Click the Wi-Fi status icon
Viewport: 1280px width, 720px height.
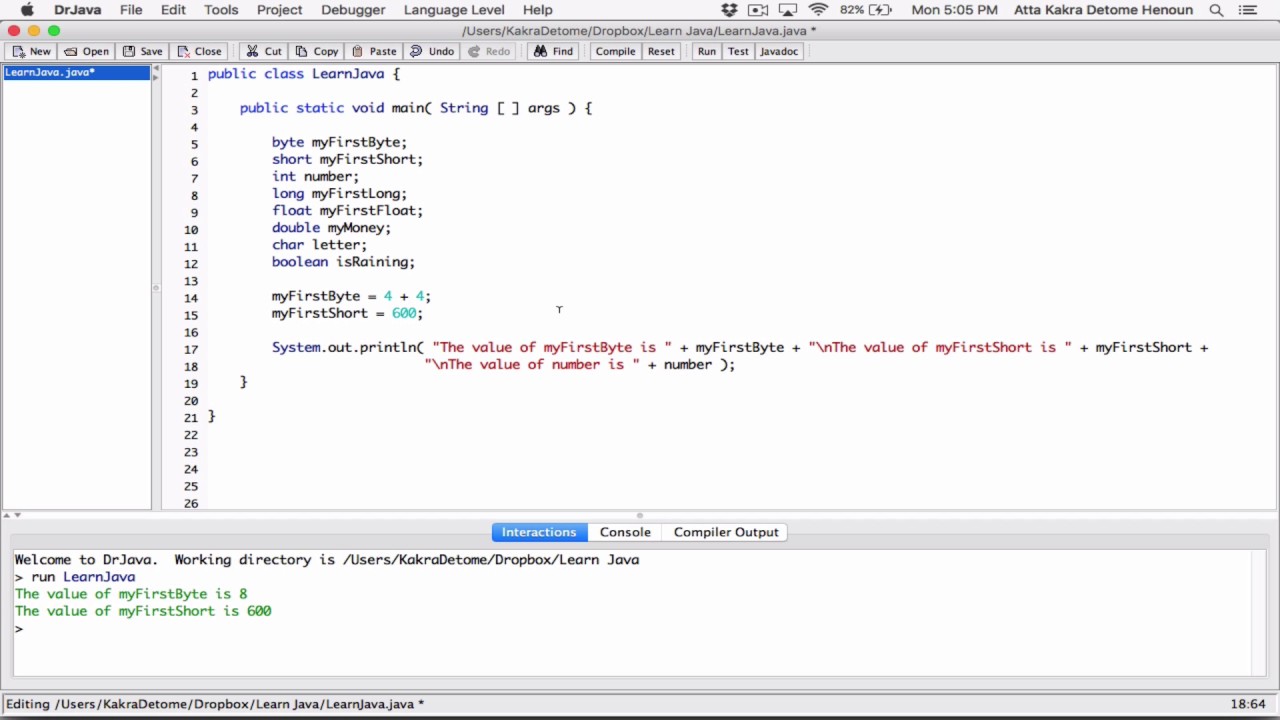tap(819, 10)
